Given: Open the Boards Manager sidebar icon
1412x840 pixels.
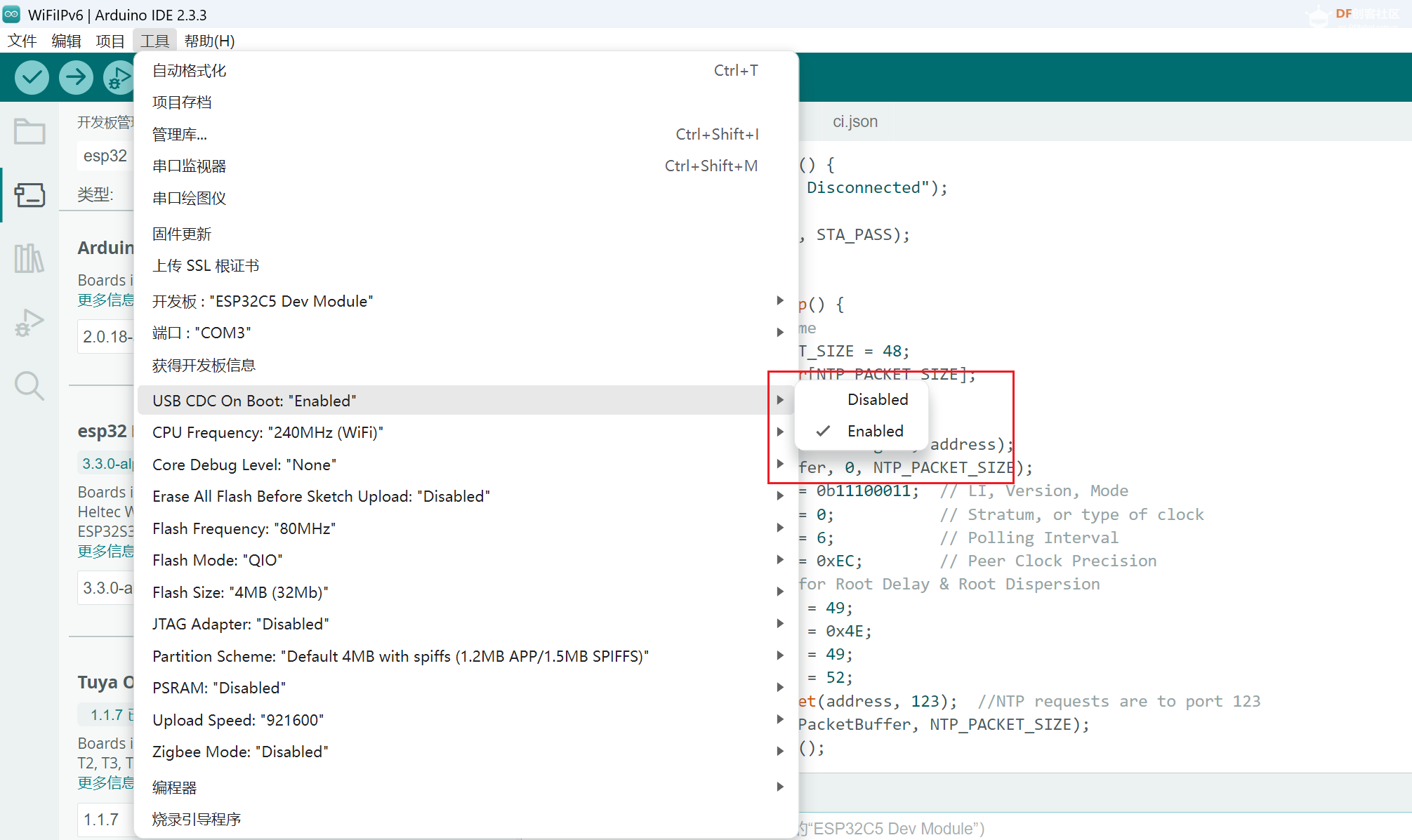Looking at the screenshot, I should click(29, 195).
